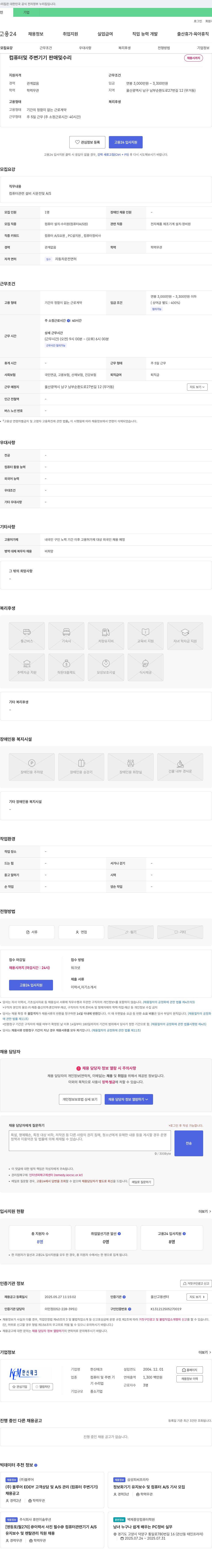Click lower 고용24 입사지원 button under 접수 마감일
The height and width of the screenshot is (1568, 212).
(x=31, y=985)
